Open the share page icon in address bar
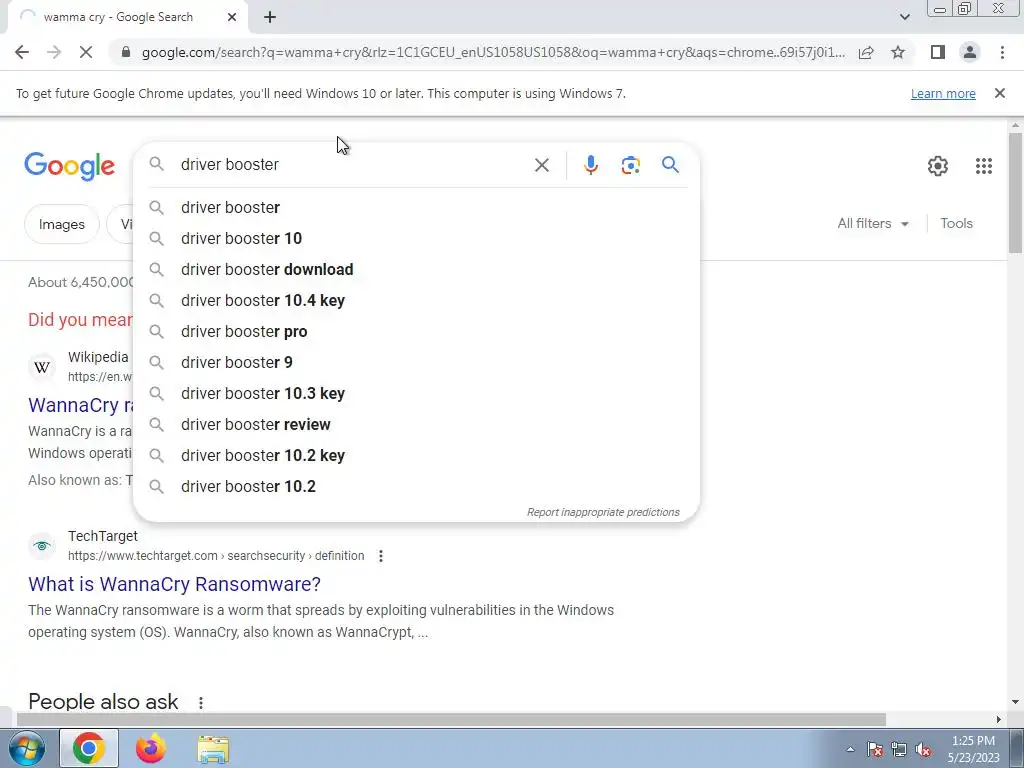The image size is (1024, 768). click(866, 52)
